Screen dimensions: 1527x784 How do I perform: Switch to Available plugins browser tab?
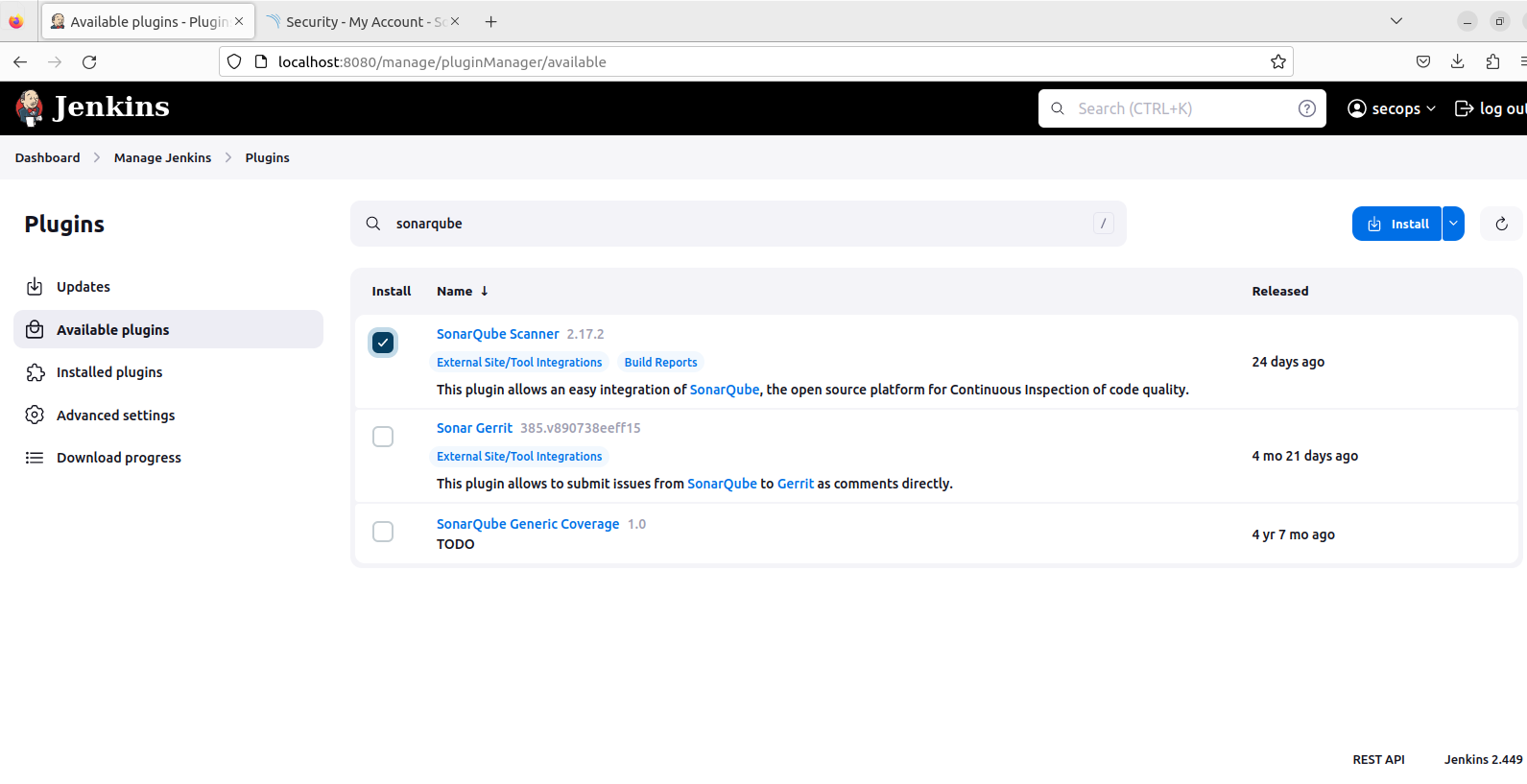[x=149, y=21]
